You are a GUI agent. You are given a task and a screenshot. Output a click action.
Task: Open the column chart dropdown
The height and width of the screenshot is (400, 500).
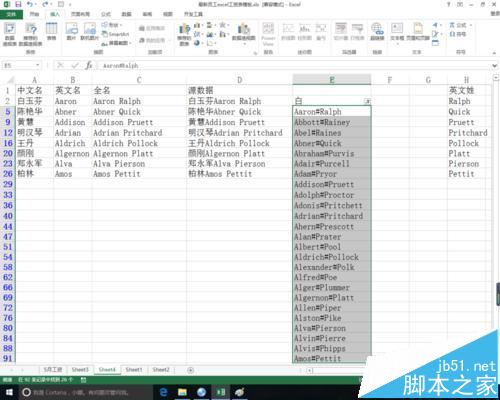[198, 25]
